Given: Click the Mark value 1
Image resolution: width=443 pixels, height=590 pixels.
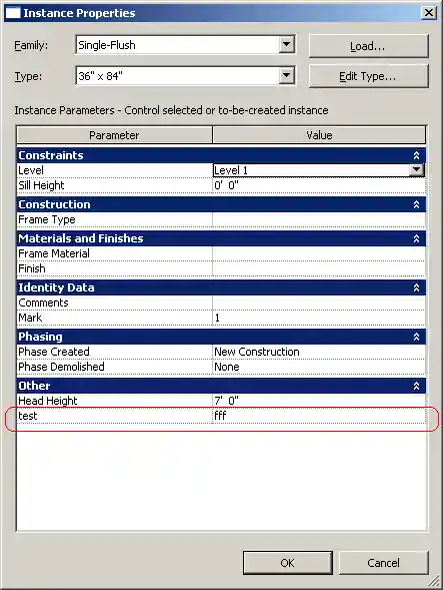Looking at the screenshot, I should [x=319, y=318].
